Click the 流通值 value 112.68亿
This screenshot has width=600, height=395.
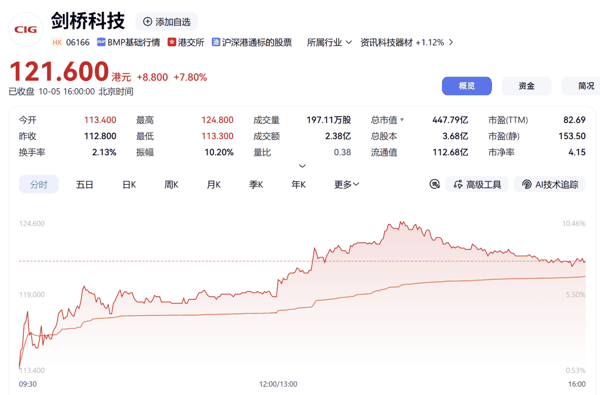coord(450,152)
